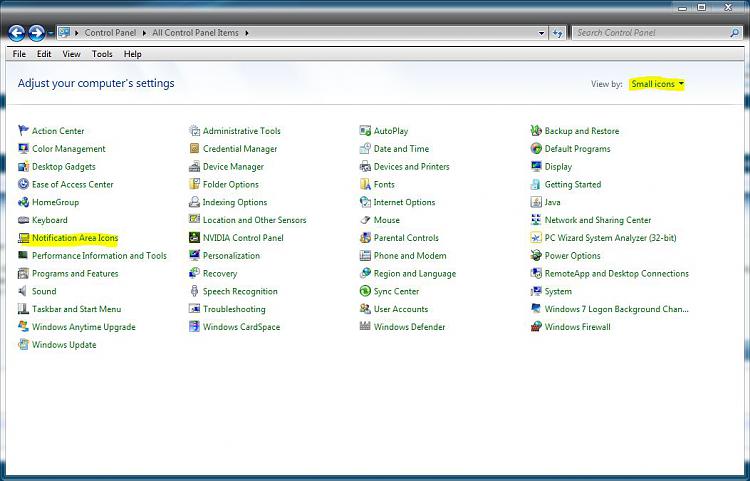The image size is (750, 481).
Task: Click the Administrative Tools icon
Action: [x=194, y=130]
